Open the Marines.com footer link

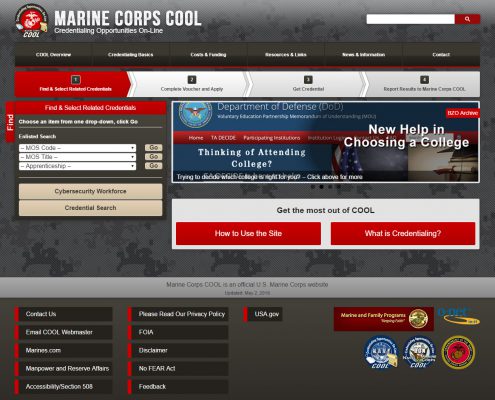pos(63,350)
